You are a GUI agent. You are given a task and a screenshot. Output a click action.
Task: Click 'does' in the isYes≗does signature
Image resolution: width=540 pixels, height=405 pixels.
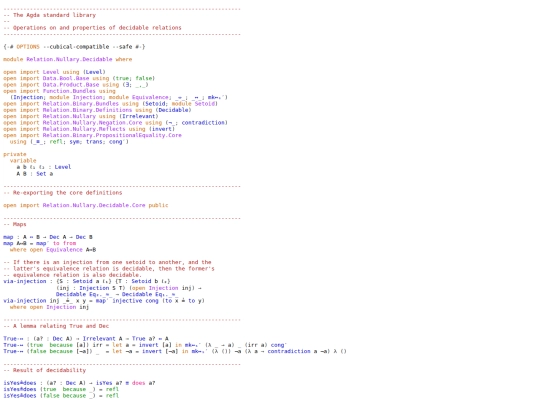click(138, 383)
